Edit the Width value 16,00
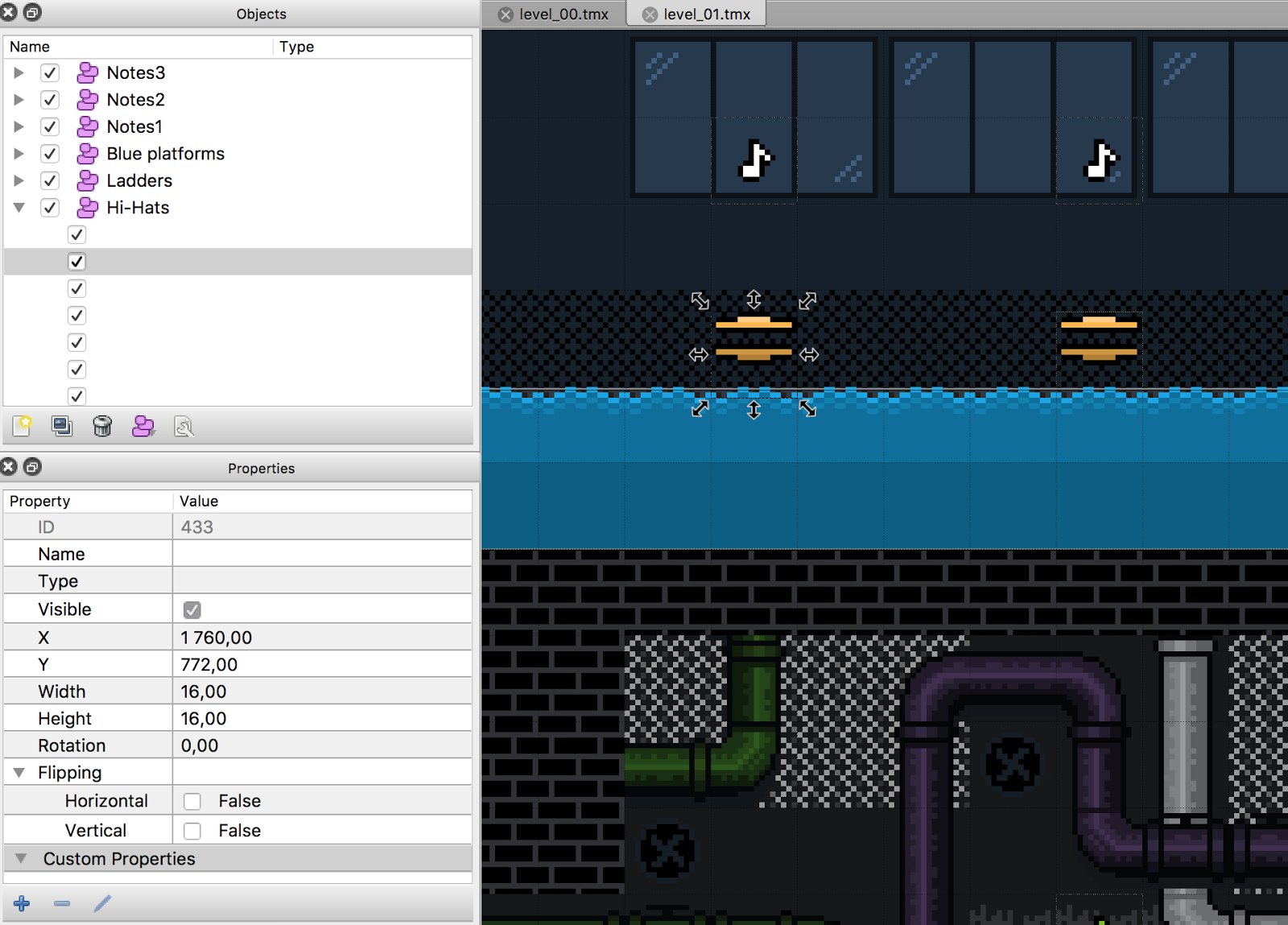 coord(322,692)
